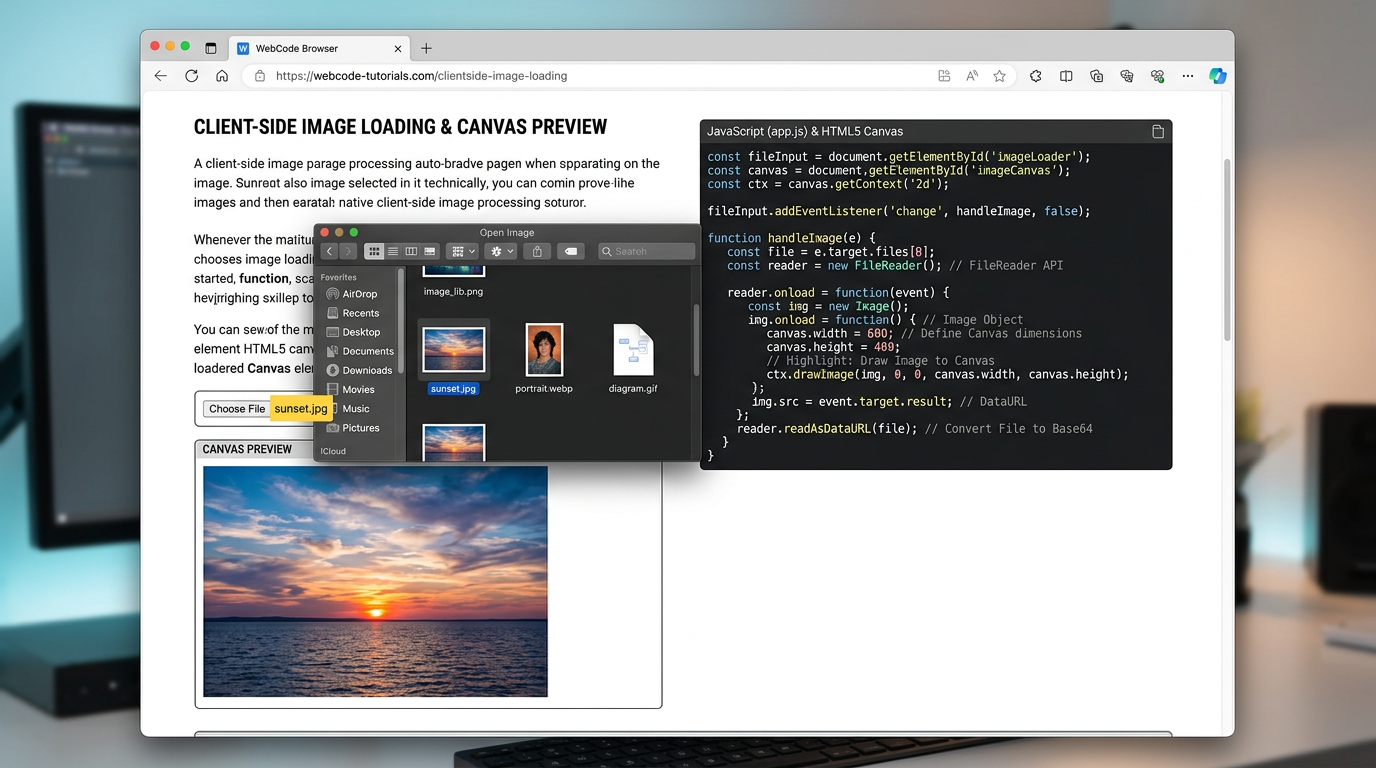Switch to the WebCode Browser tab
Image resolution: width=1376 pixels, height=768 pixels.
pos(320,48)
